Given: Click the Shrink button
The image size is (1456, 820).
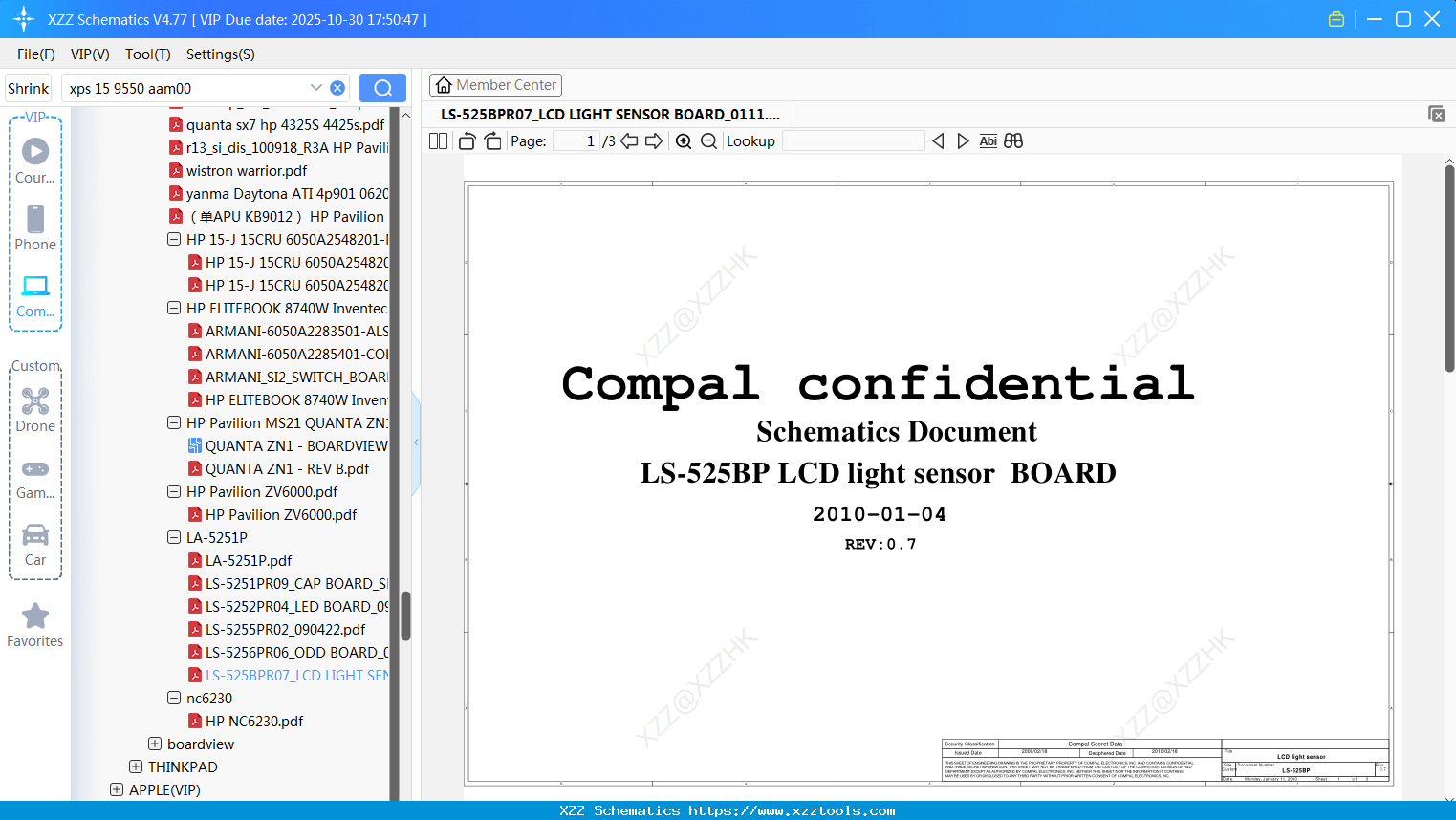Looking at the screenshot, I should point(29,88).
